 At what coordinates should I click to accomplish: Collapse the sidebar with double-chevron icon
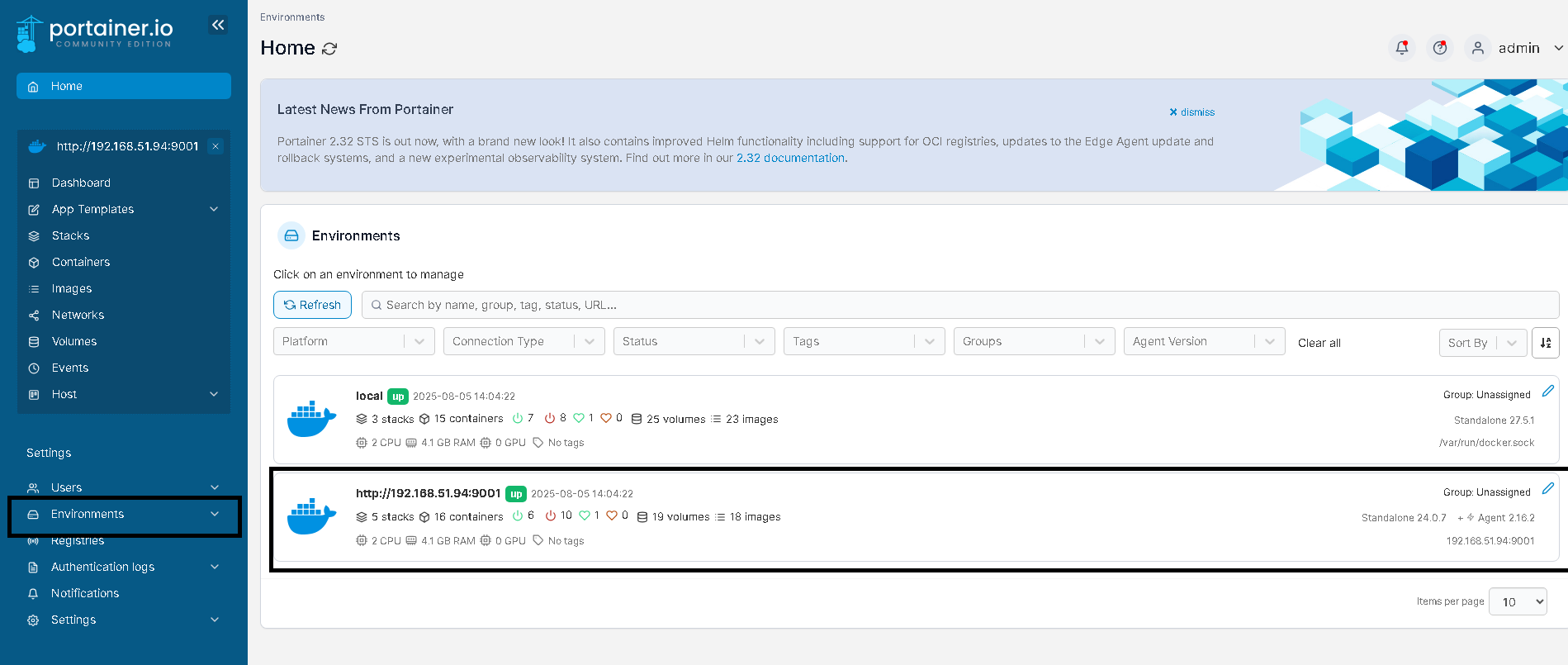coord(218,25)
